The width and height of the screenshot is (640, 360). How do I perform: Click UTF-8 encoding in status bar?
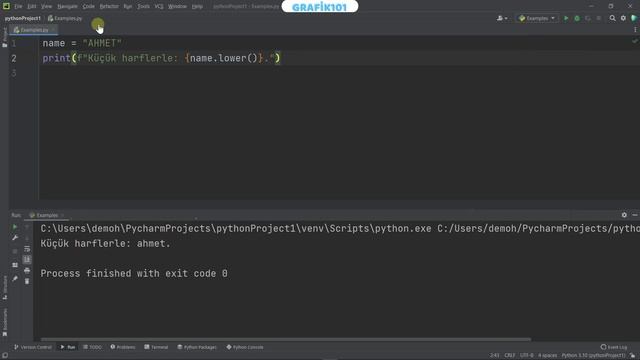tap(527, 356)
